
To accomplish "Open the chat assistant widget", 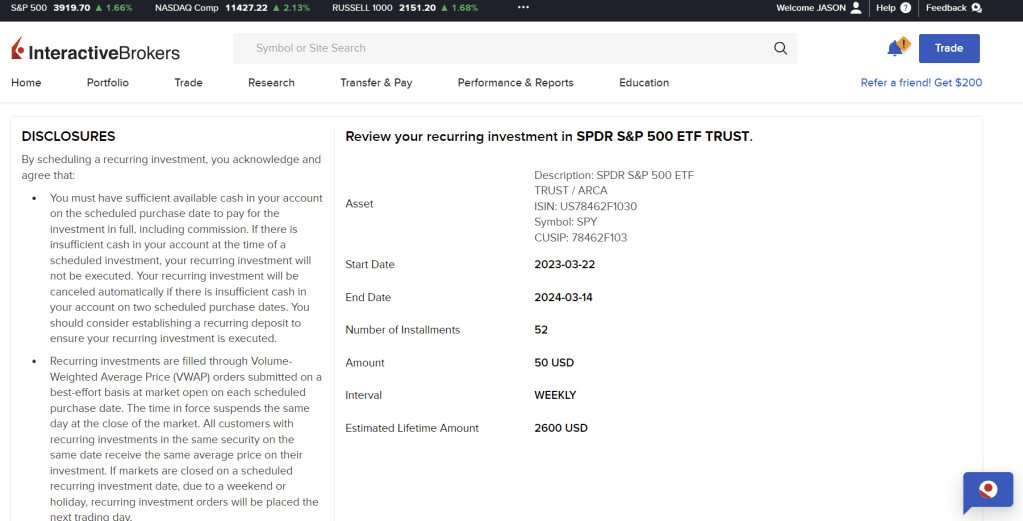I will [987, 491].
